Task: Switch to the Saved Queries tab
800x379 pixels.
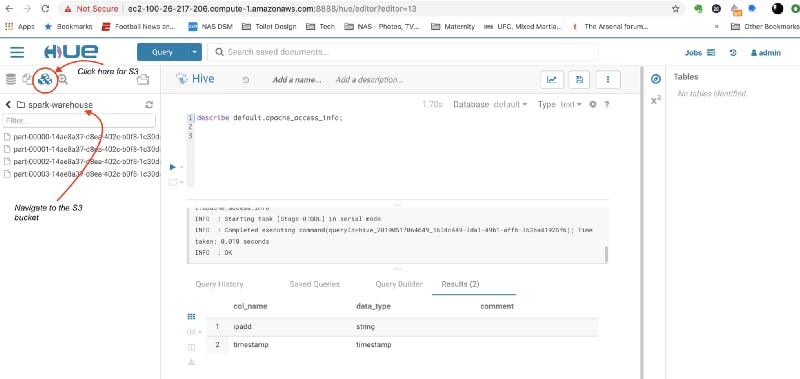Action: pos(314,284)
